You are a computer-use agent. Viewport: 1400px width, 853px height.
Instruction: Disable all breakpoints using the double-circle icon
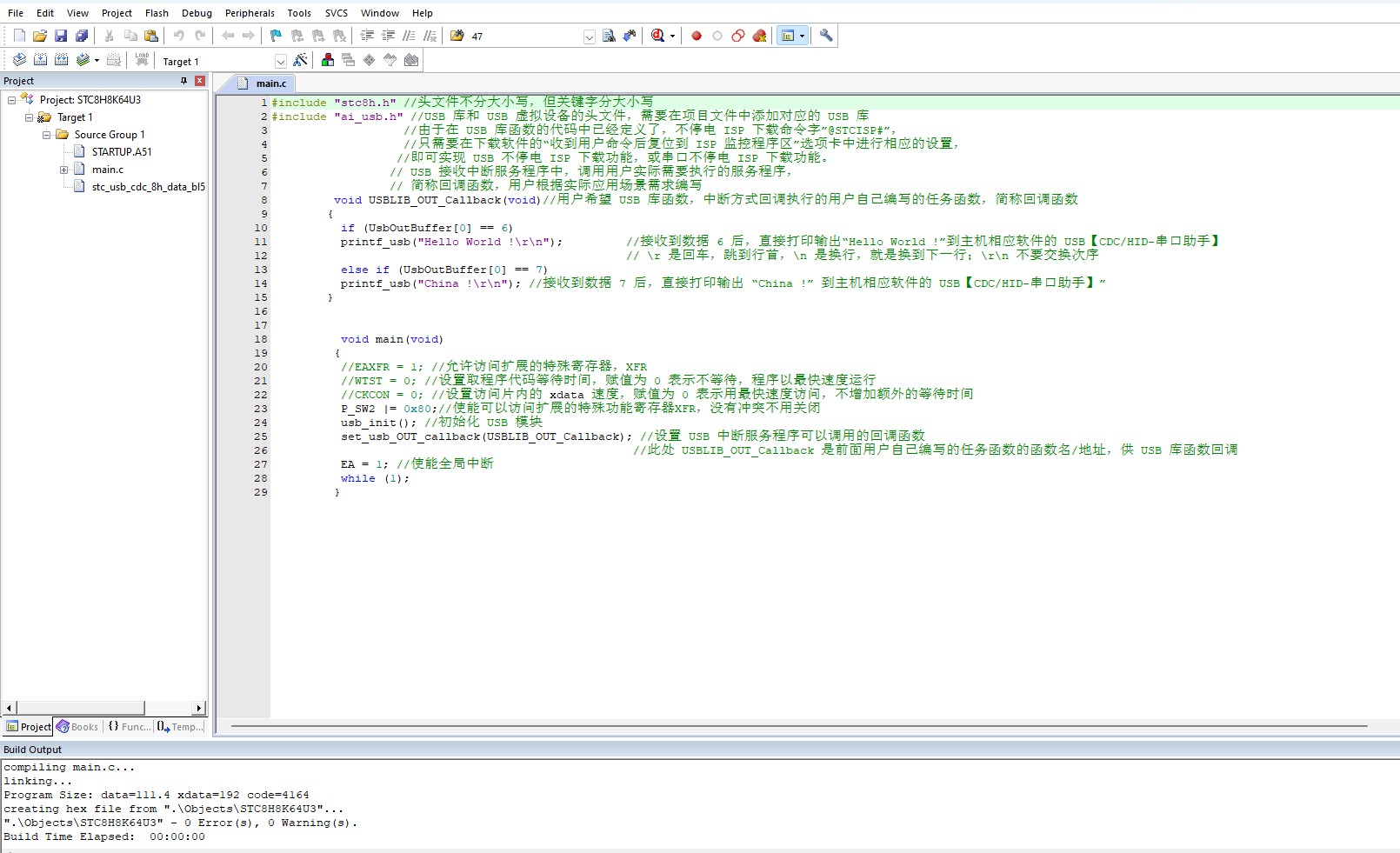[738, 36]
